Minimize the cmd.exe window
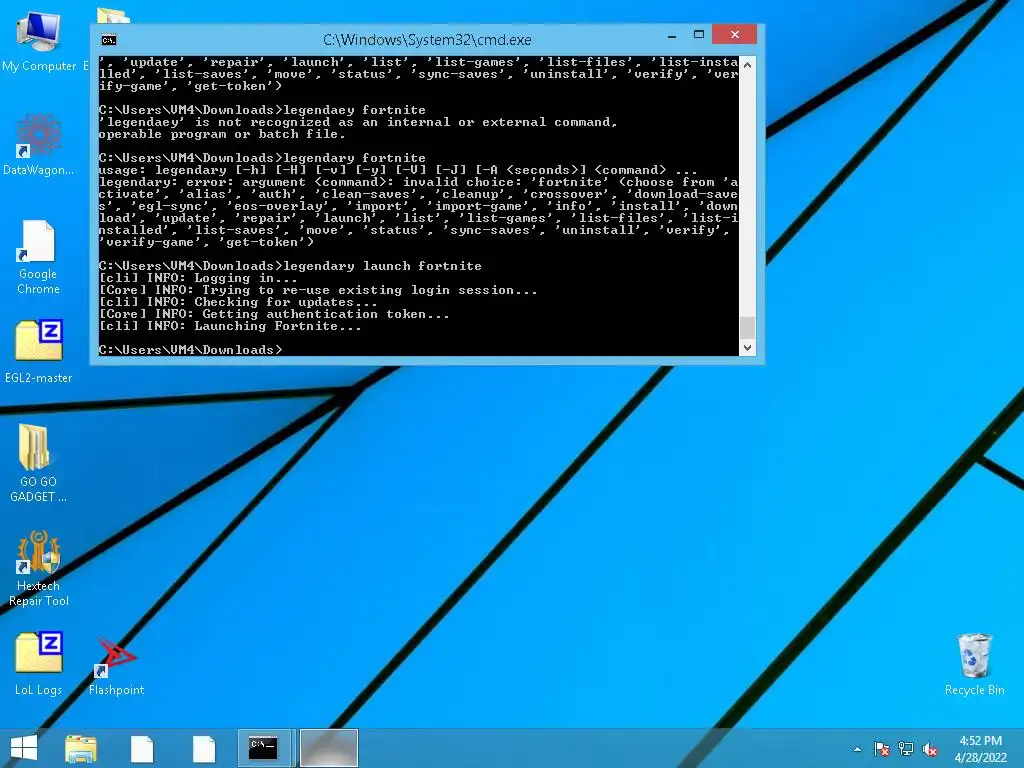The image size is (1024, 768). (x=672, y=35)
